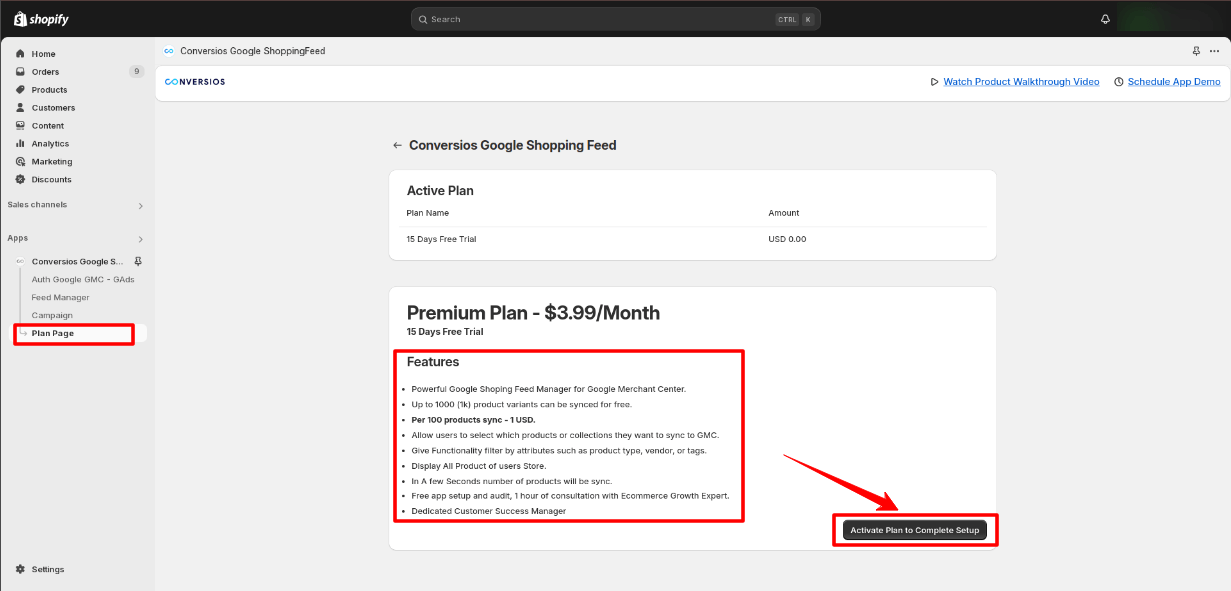Click Premium Plan - $3.99/Month heading
Image resolution: width=1231 pixels, height=591 pixels.
click(x=533, y=313)
